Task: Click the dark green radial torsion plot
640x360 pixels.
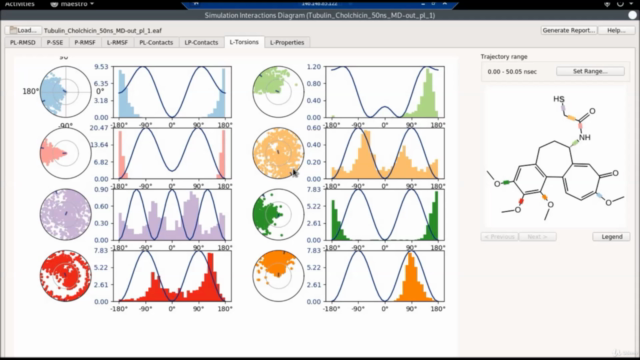Action: [x=278, y=214]
